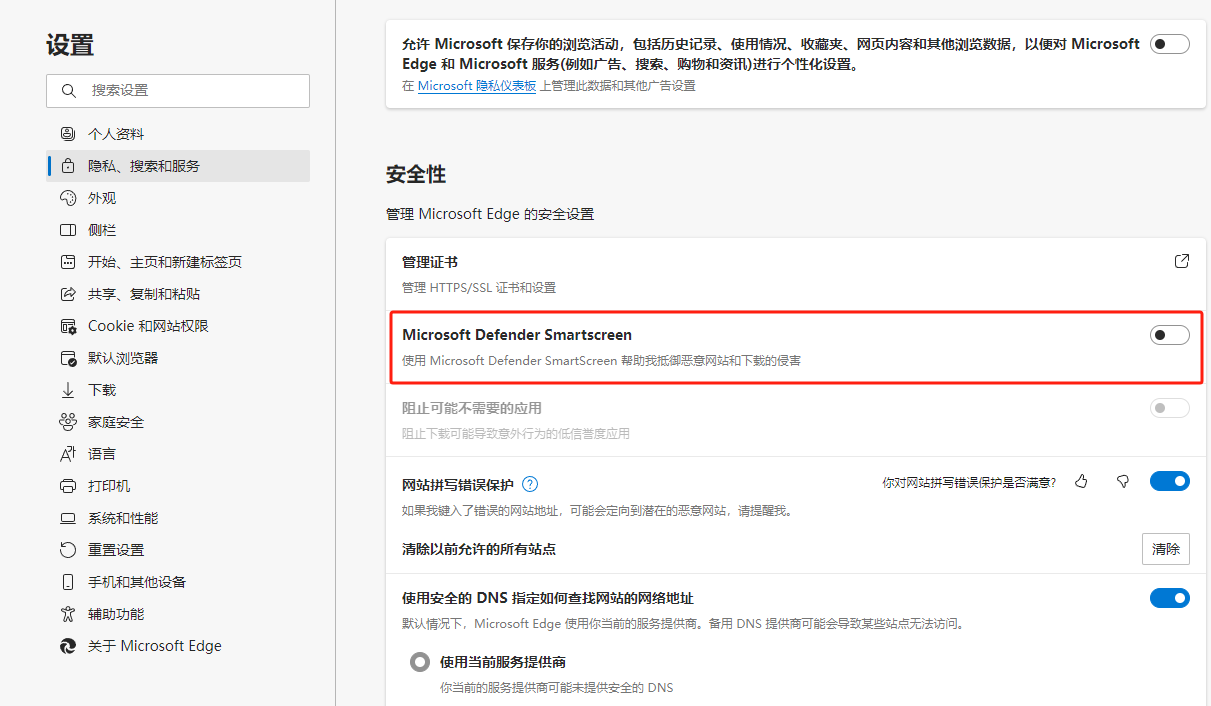This screenshot has width=1211, height=706.
Task: Open 重置设置 in sidebar
Action: [x=178, y=550]
